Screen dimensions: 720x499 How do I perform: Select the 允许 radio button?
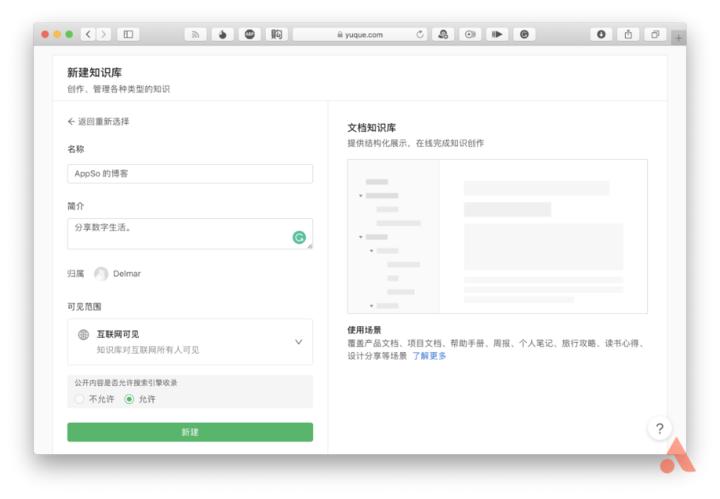tap(129, 399)
